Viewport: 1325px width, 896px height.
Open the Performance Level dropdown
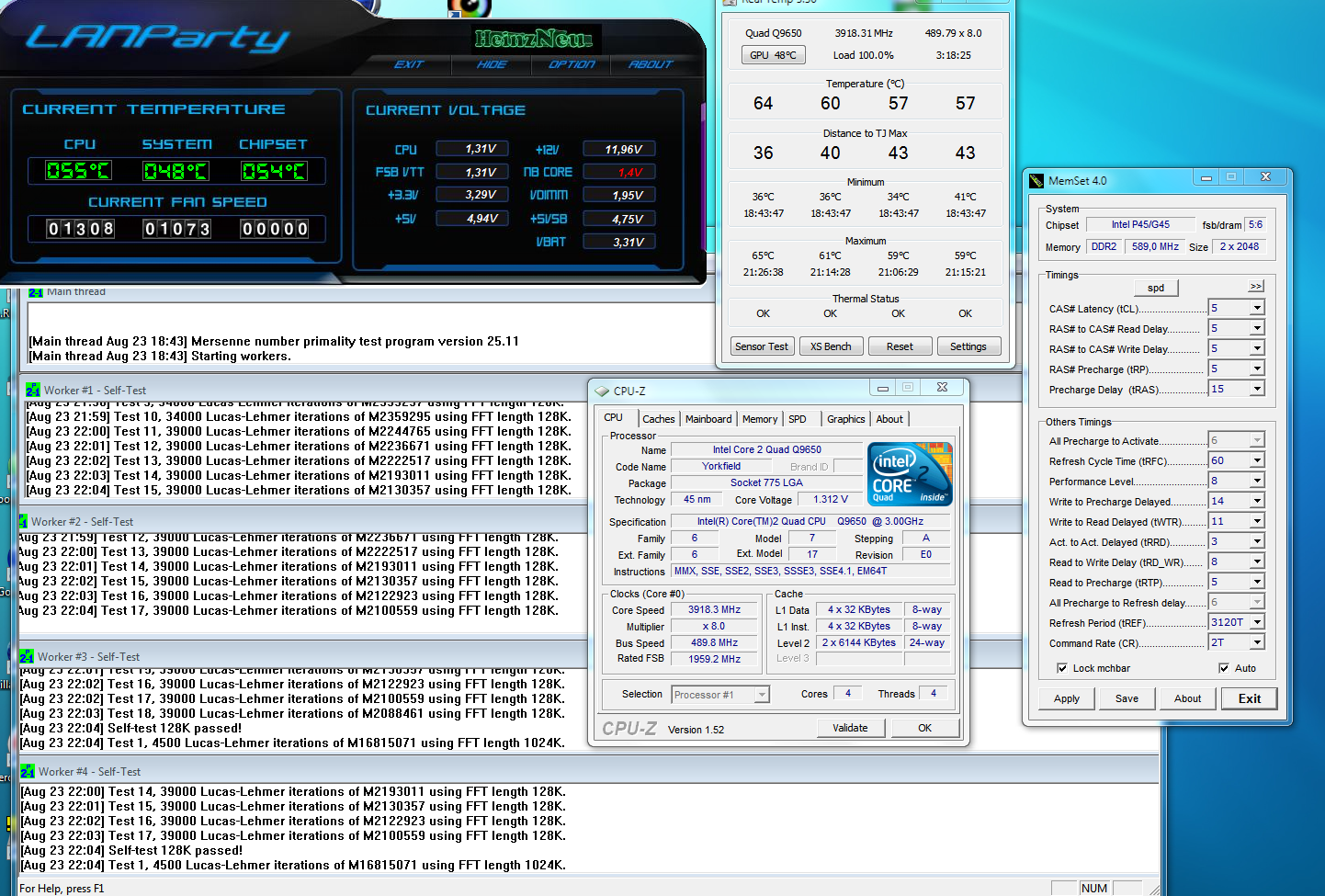click(x=1257, y=481)
